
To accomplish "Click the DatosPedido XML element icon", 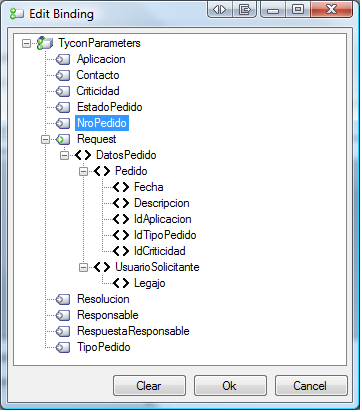I will tap(83, 155).
